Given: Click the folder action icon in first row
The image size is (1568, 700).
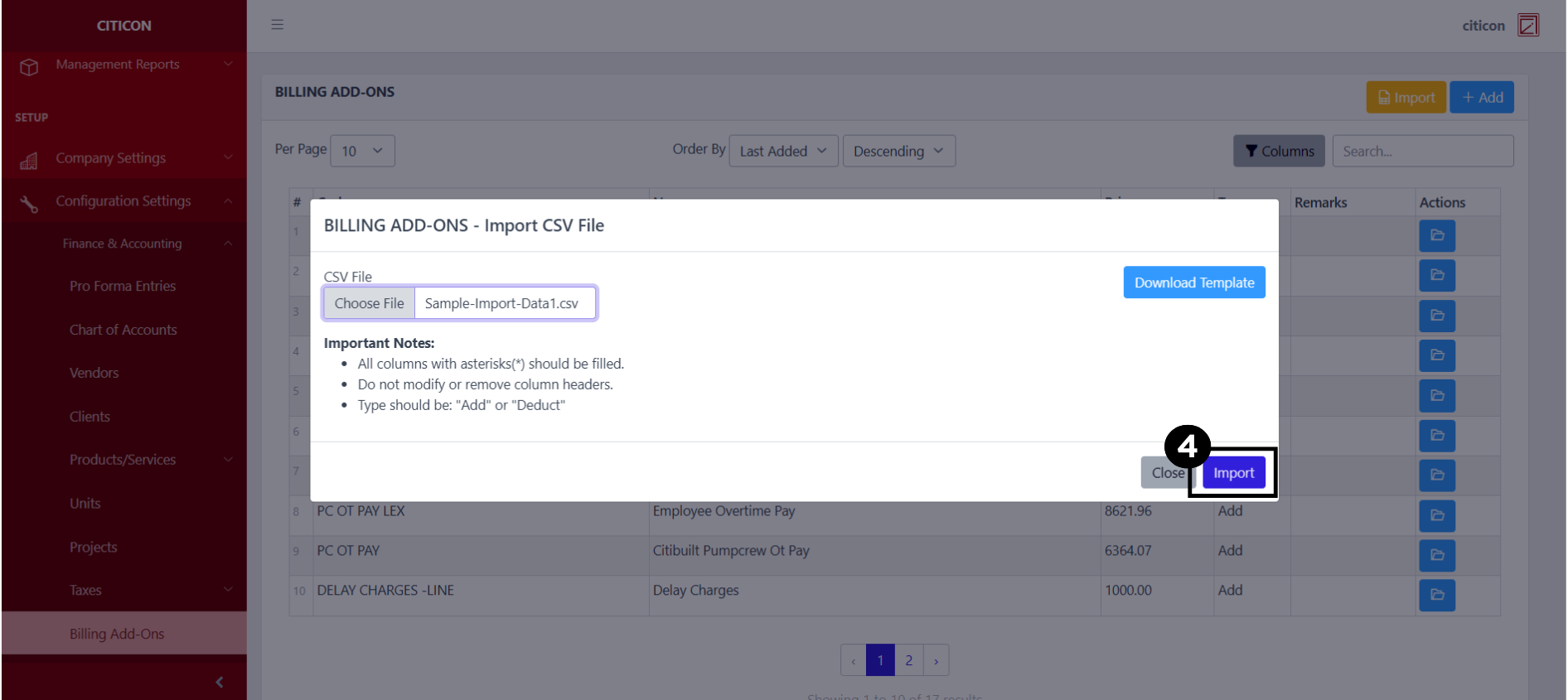Looking at the screenshot, I should [x=1436, y=235].
